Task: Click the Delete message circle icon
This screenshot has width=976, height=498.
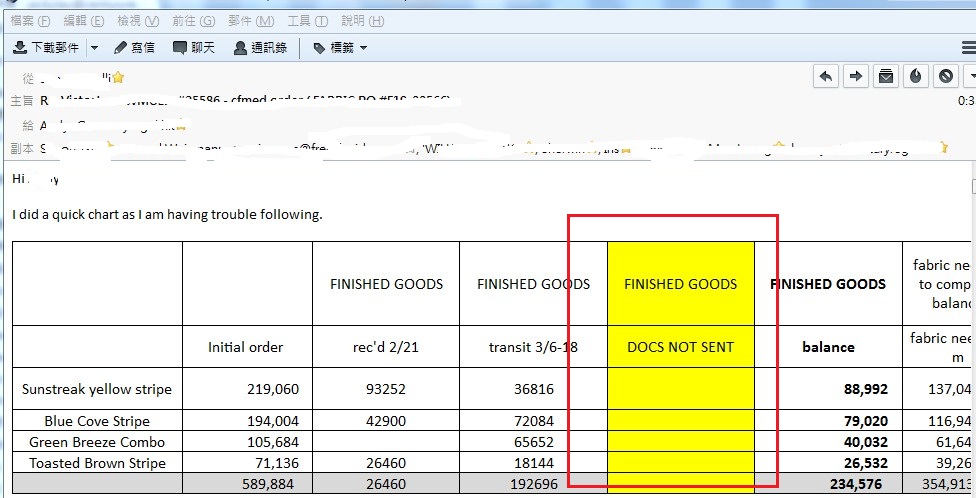Action: (946, 76)
